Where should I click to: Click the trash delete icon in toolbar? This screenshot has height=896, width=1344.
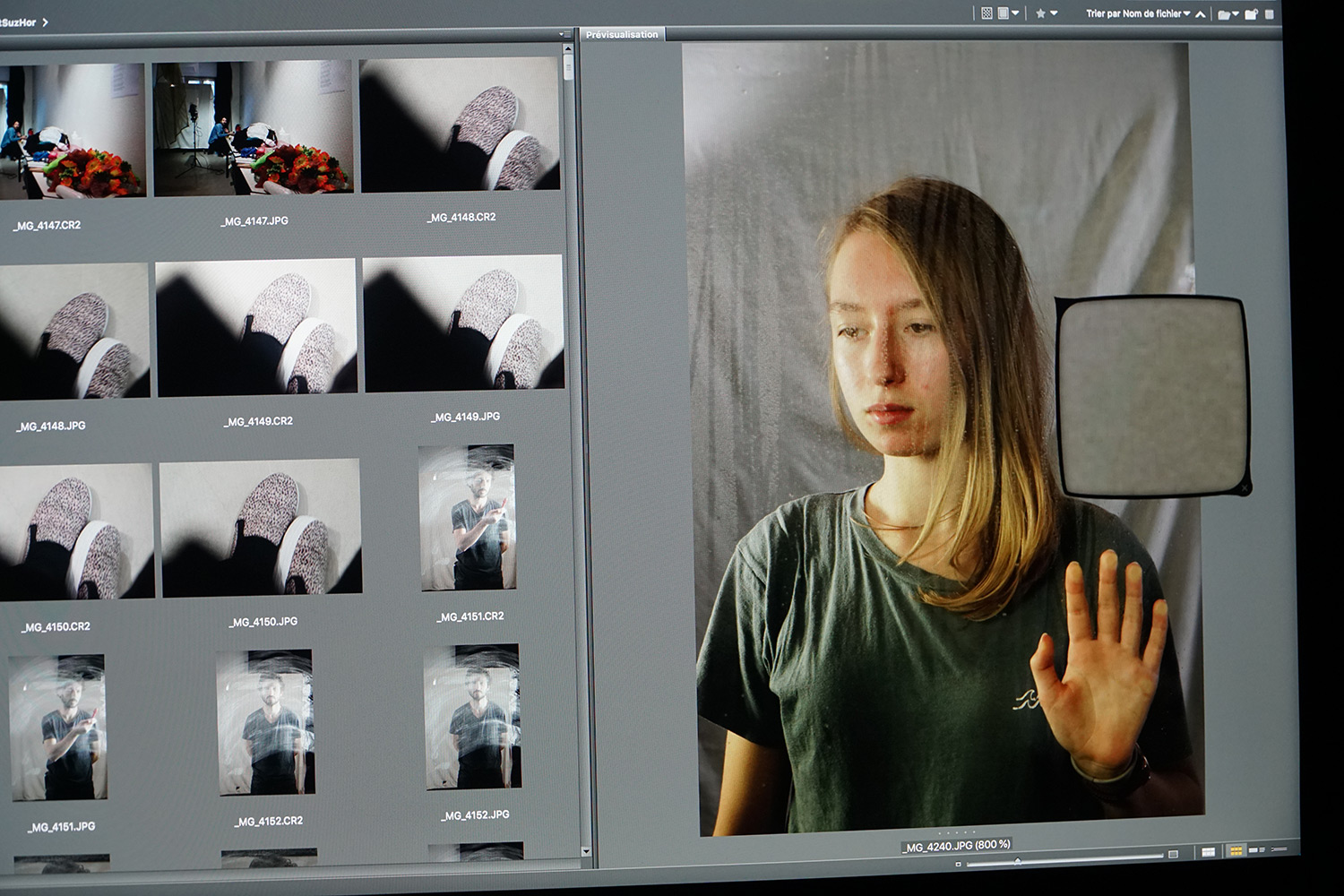pos(1269,14)
